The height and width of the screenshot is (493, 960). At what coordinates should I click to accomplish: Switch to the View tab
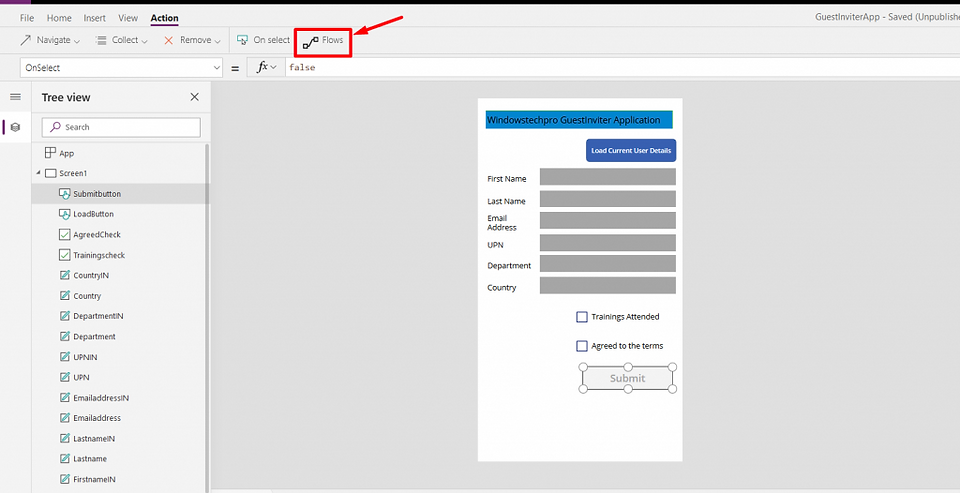pyautogui.click(x=128, y=18)
